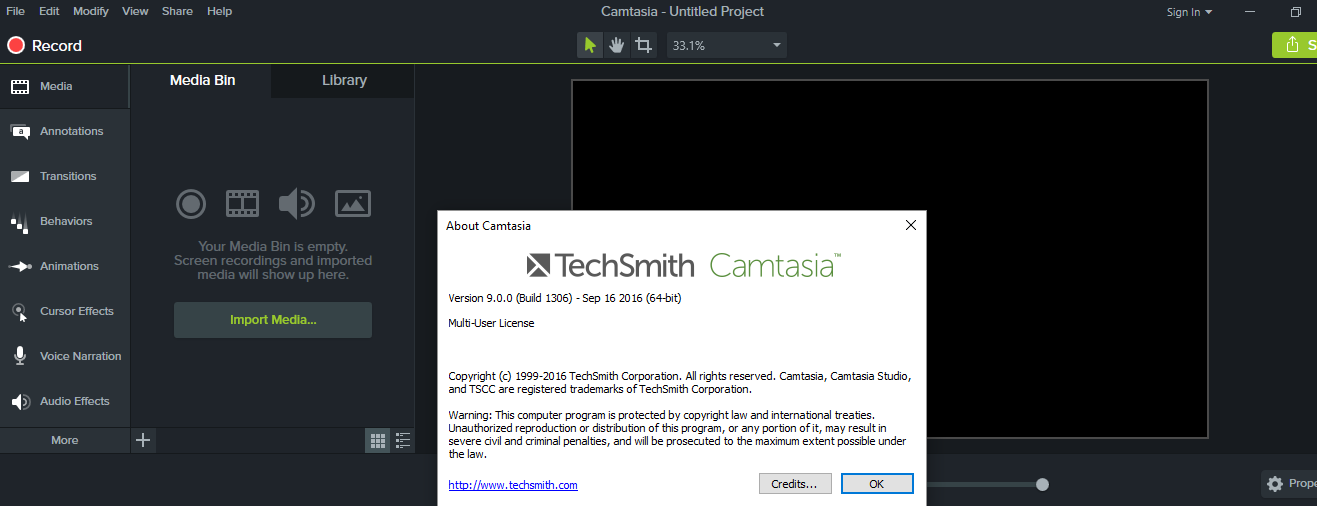The height and width of the screenshot is (506, 1317).
Task: Open the Behaviors panel
Action: pyautogui.click(x=65, y=221)
